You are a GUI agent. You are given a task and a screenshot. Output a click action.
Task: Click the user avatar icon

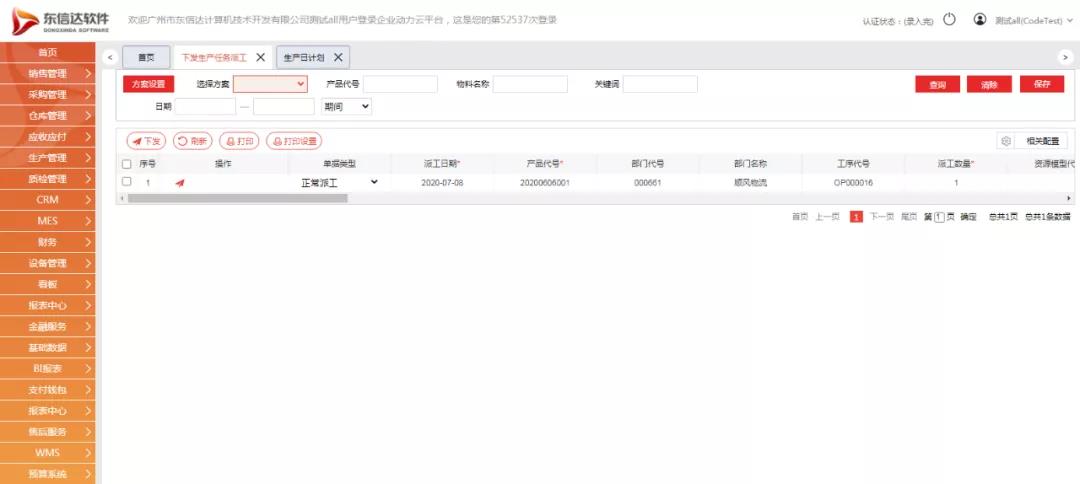[x=979, y=19]
